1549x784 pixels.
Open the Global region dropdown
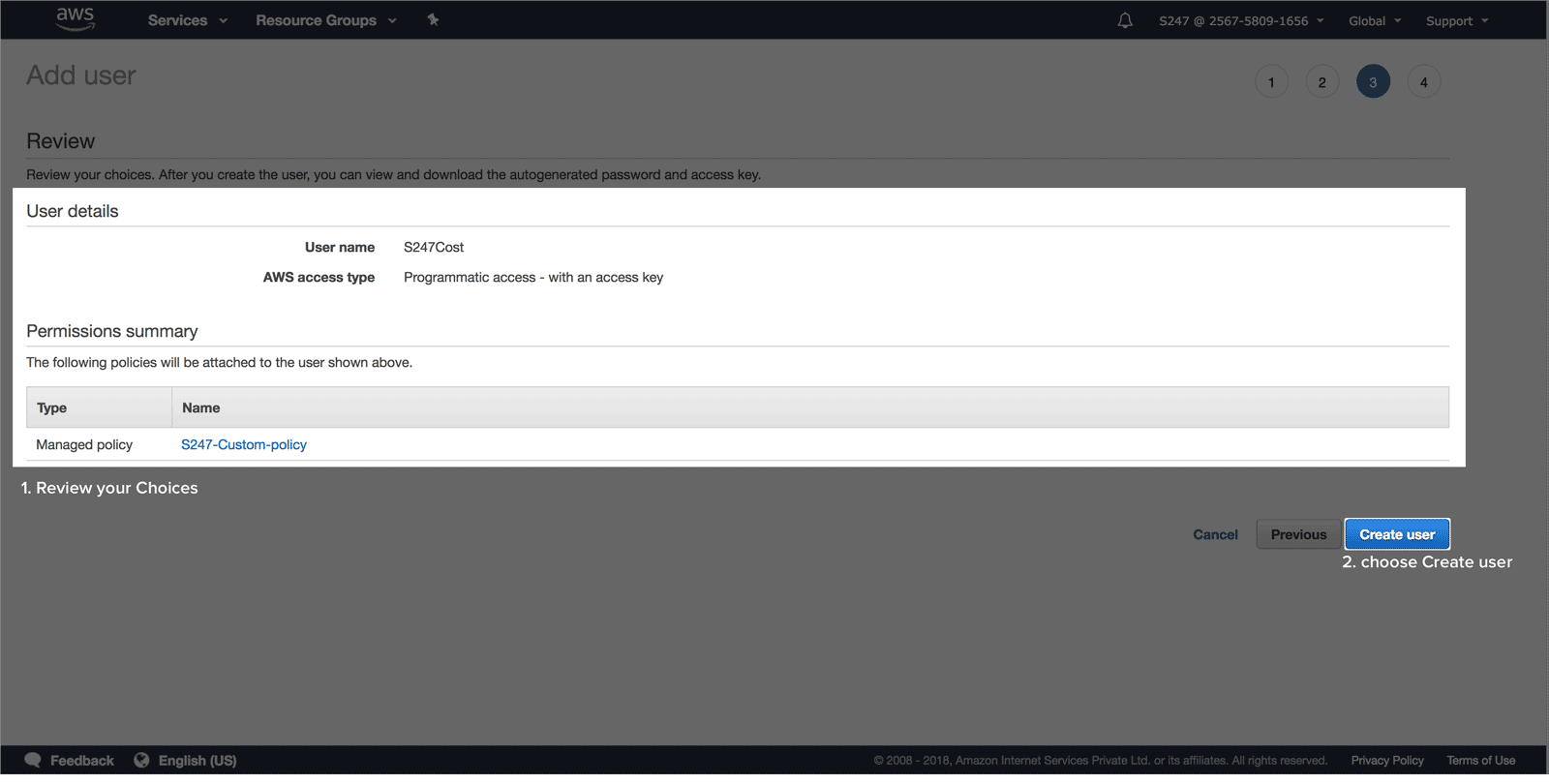pyautogui.click(x=1375, y=20)
